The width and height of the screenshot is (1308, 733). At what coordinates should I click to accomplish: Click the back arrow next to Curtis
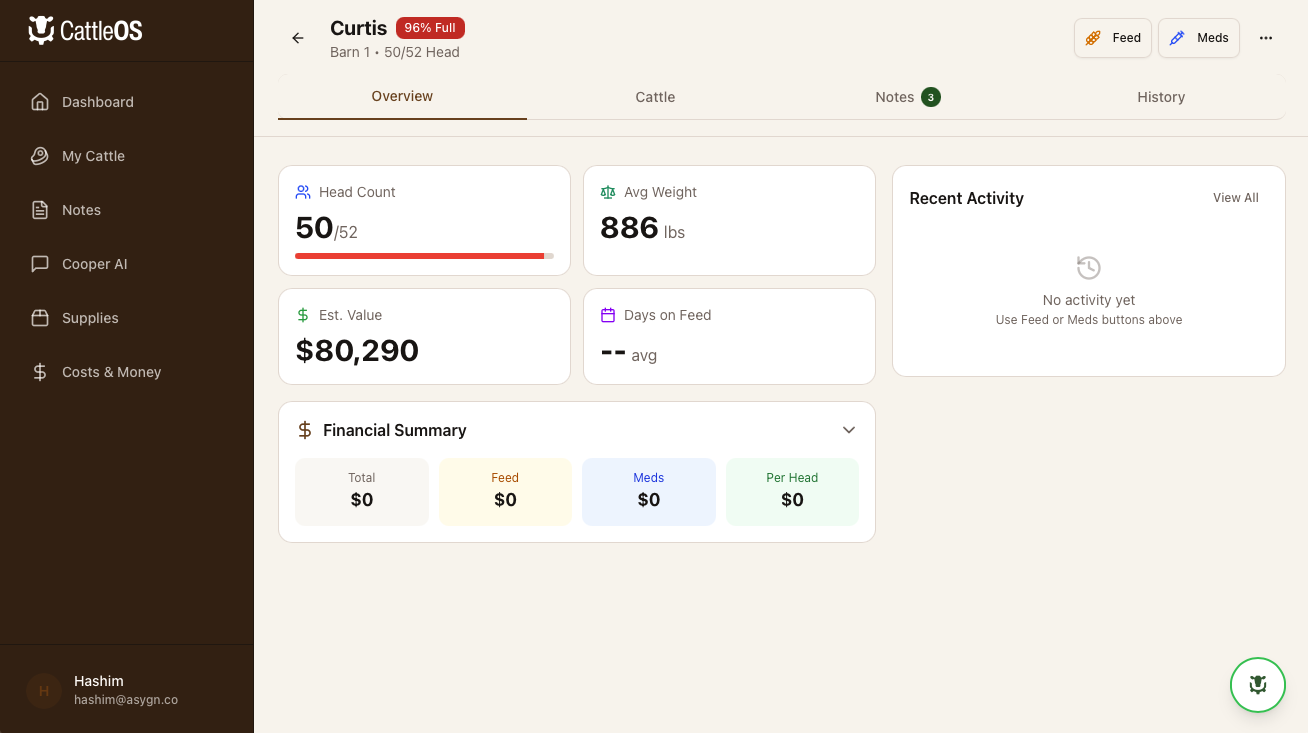[297, 37]
